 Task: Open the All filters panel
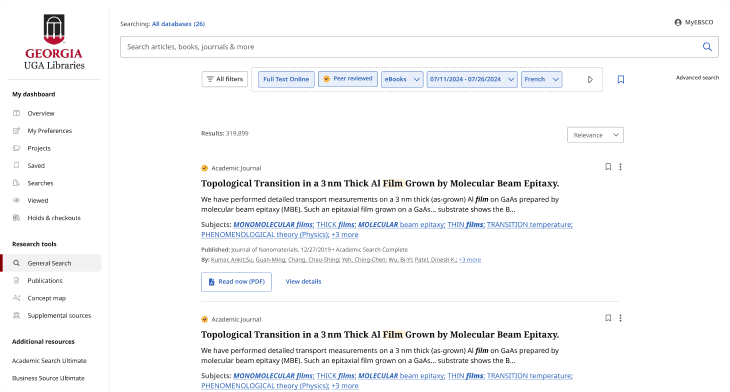tap(224, 79)
